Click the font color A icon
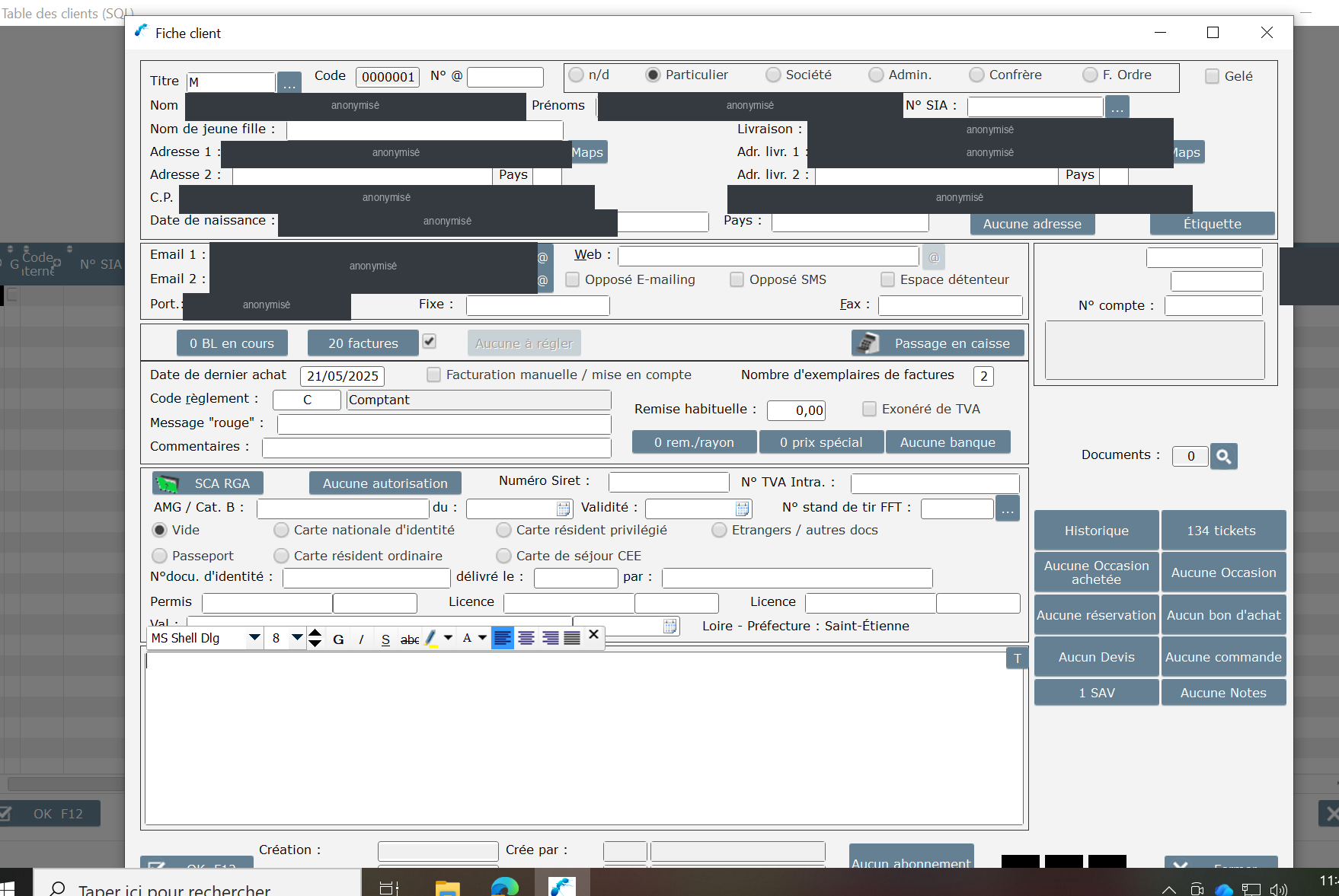Image resolution: width=1339 pixels, height=896 pixels. pos(467,638)
